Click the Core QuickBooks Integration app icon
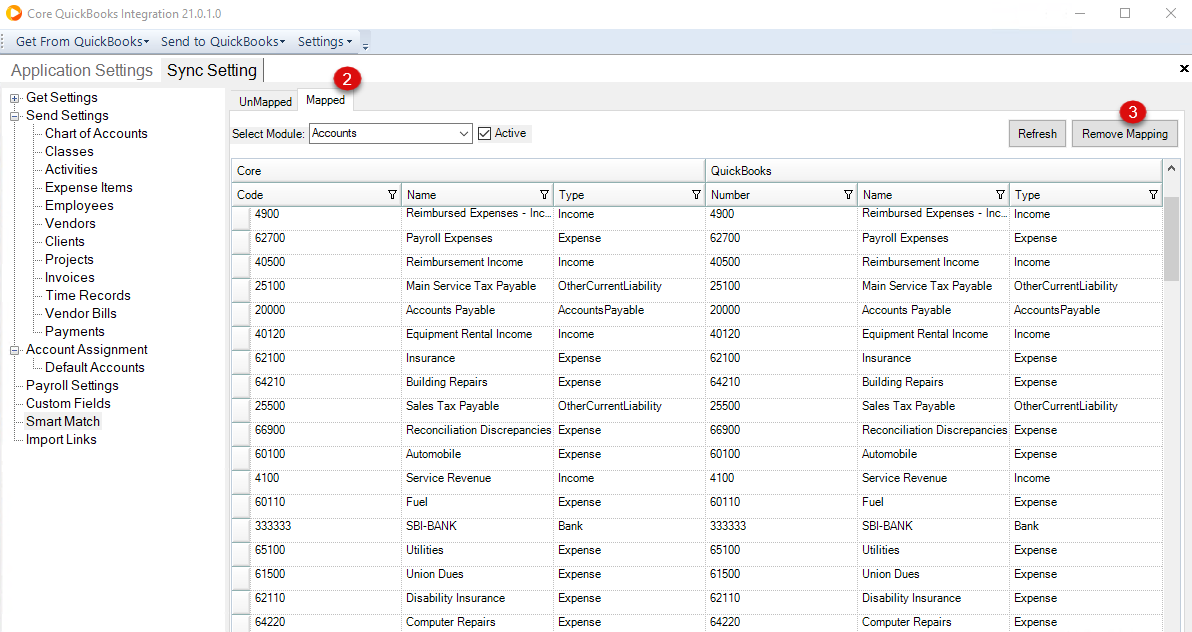1192x632 pixels. (x=14, y=13)
